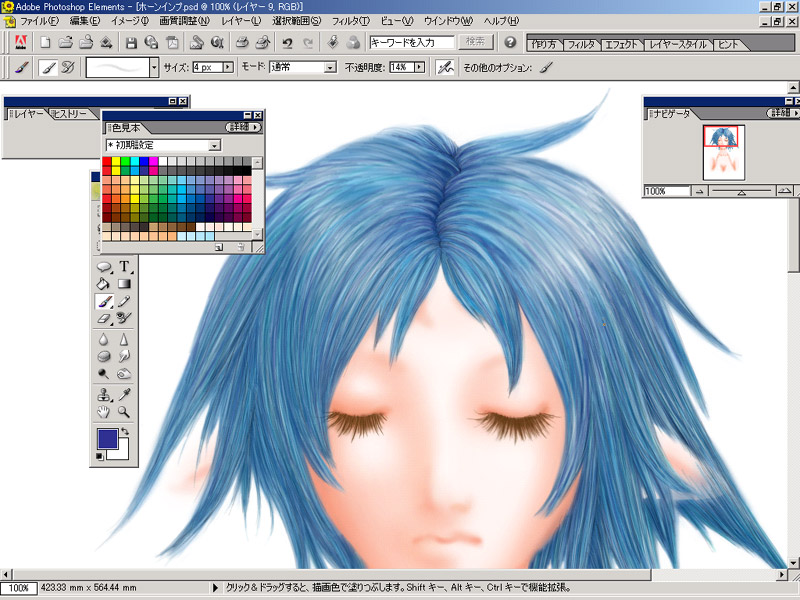800x600 pixels.
Task: Toggle the Airbrush option button
Action: [445, 67]
